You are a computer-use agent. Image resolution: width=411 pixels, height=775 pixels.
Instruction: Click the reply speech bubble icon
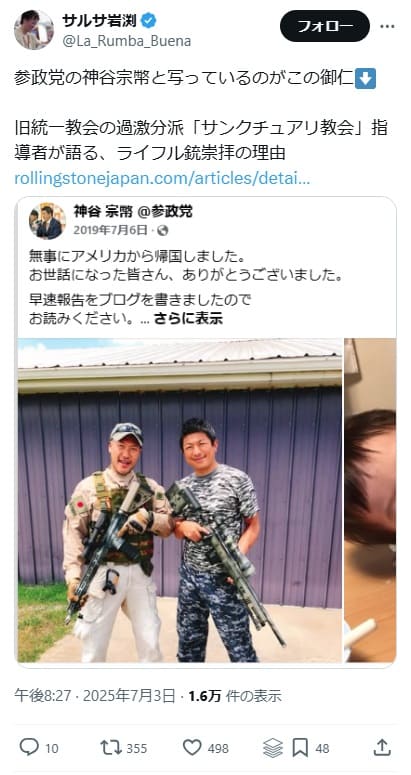click(29, 748)
